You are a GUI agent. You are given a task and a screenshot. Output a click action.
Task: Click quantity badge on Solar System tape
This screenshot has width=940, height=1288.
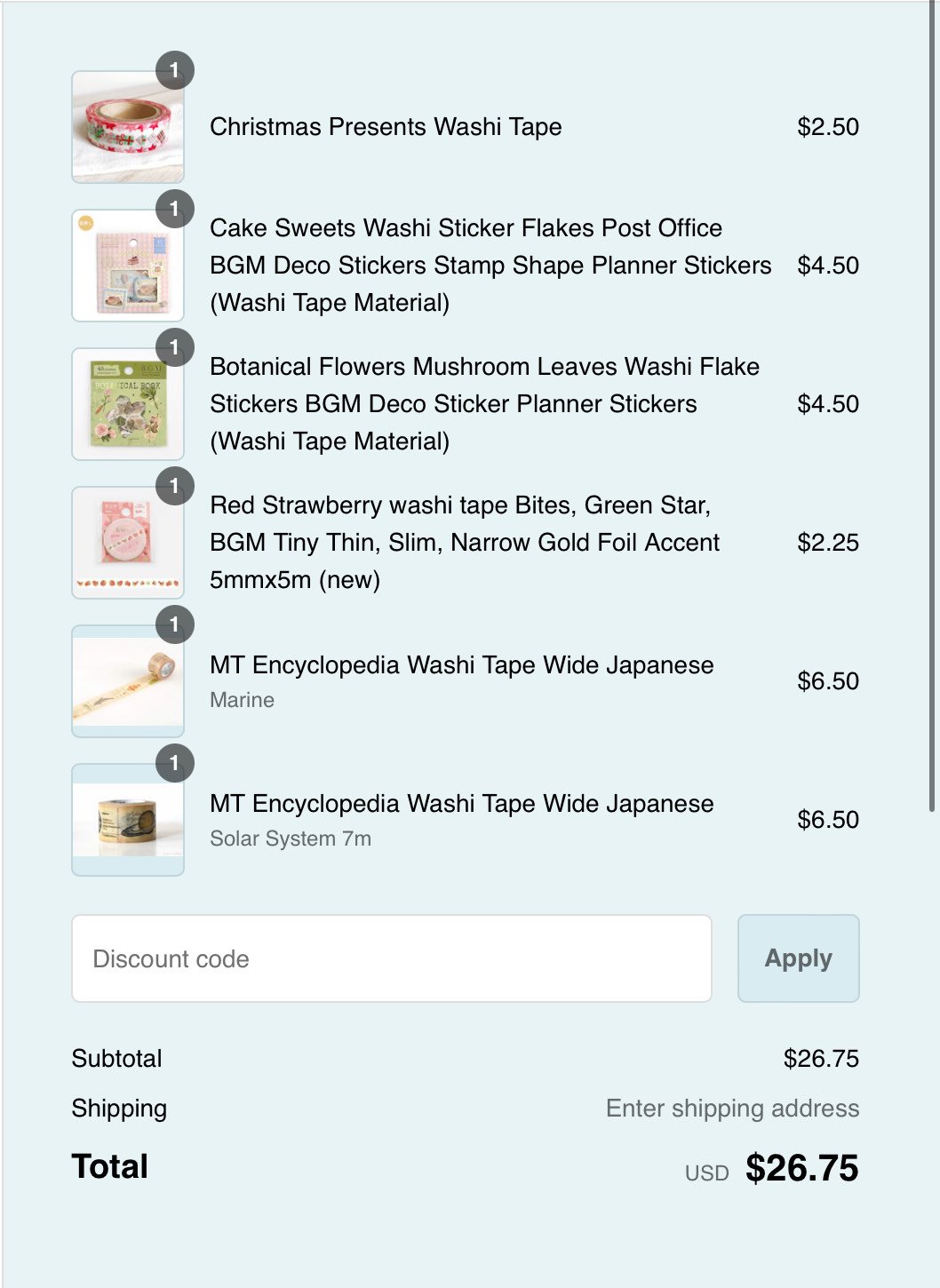point(175,763)
